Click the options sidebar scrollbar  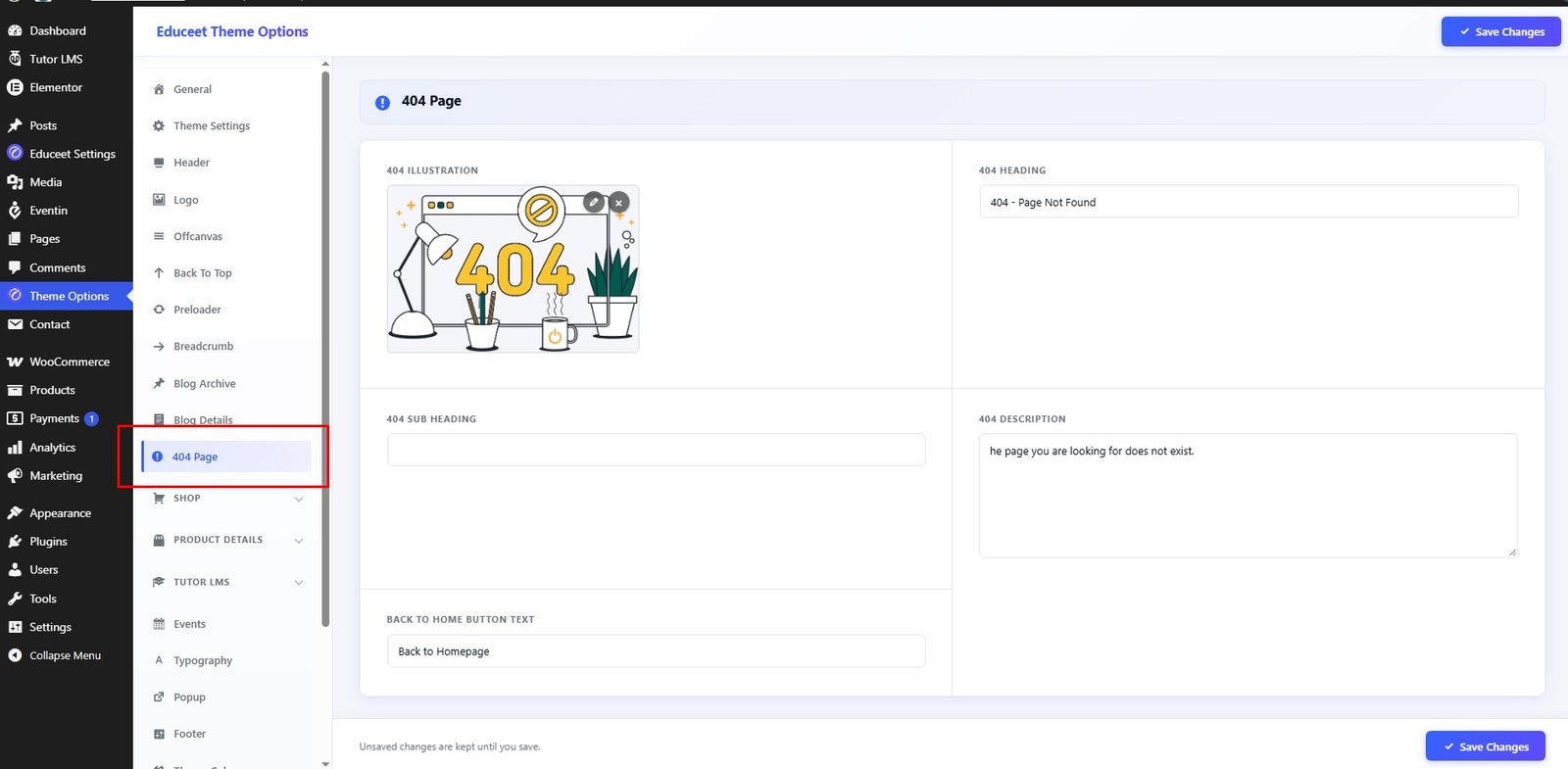click(325, 348)
